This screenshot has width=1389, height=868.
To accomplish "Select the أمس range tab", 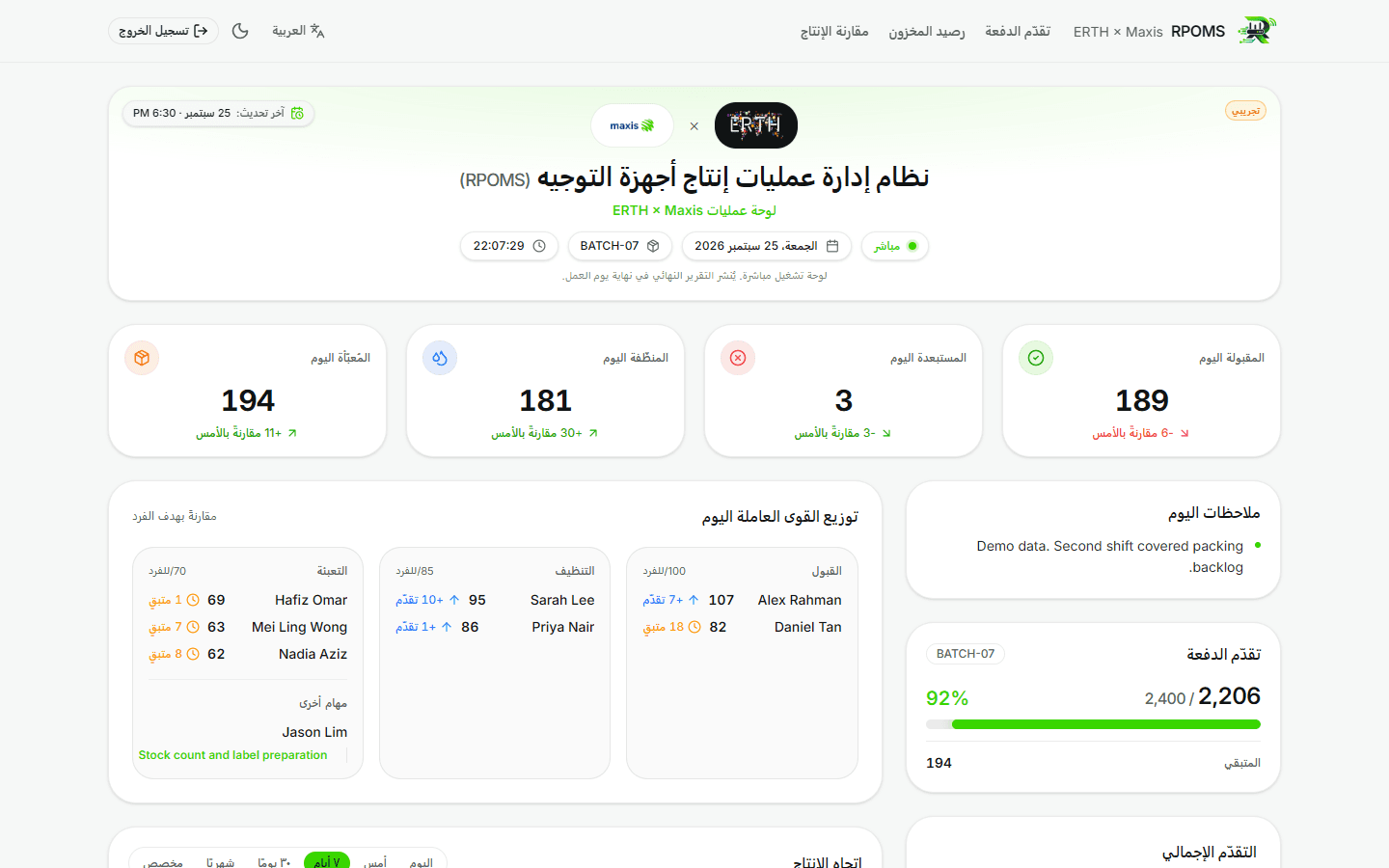I will click(x=375, y=862).
